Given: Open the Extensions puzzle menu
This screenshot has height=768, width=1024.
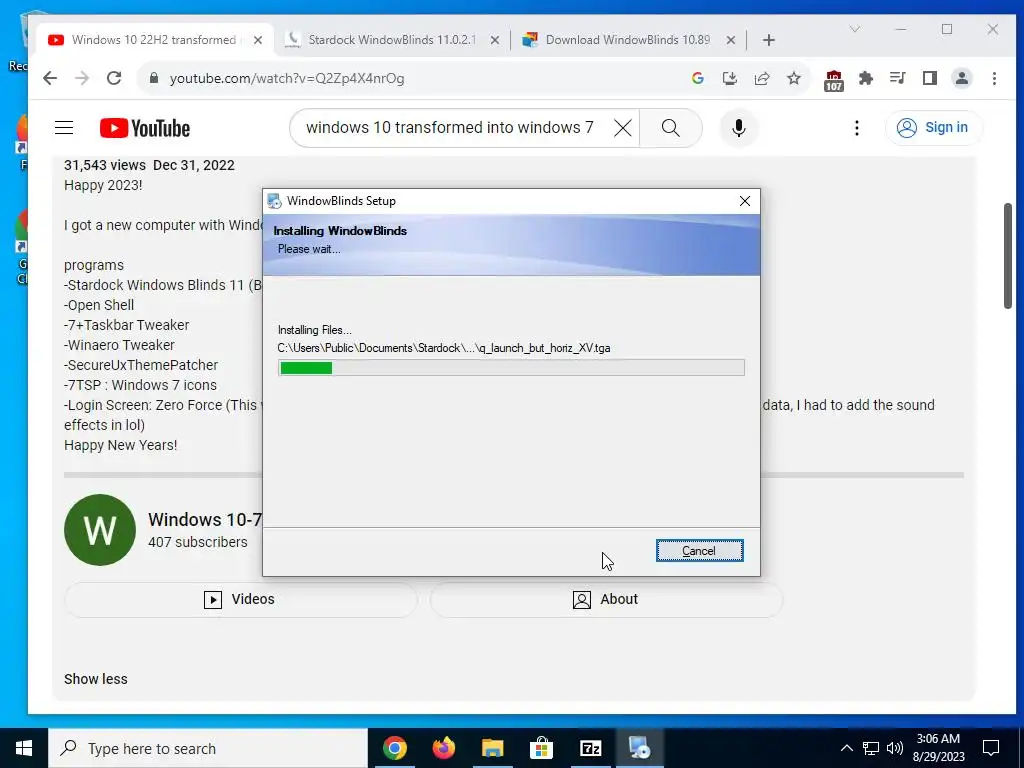Looking at the screenshot, I should pyautogui.click(x=866, y=78).
